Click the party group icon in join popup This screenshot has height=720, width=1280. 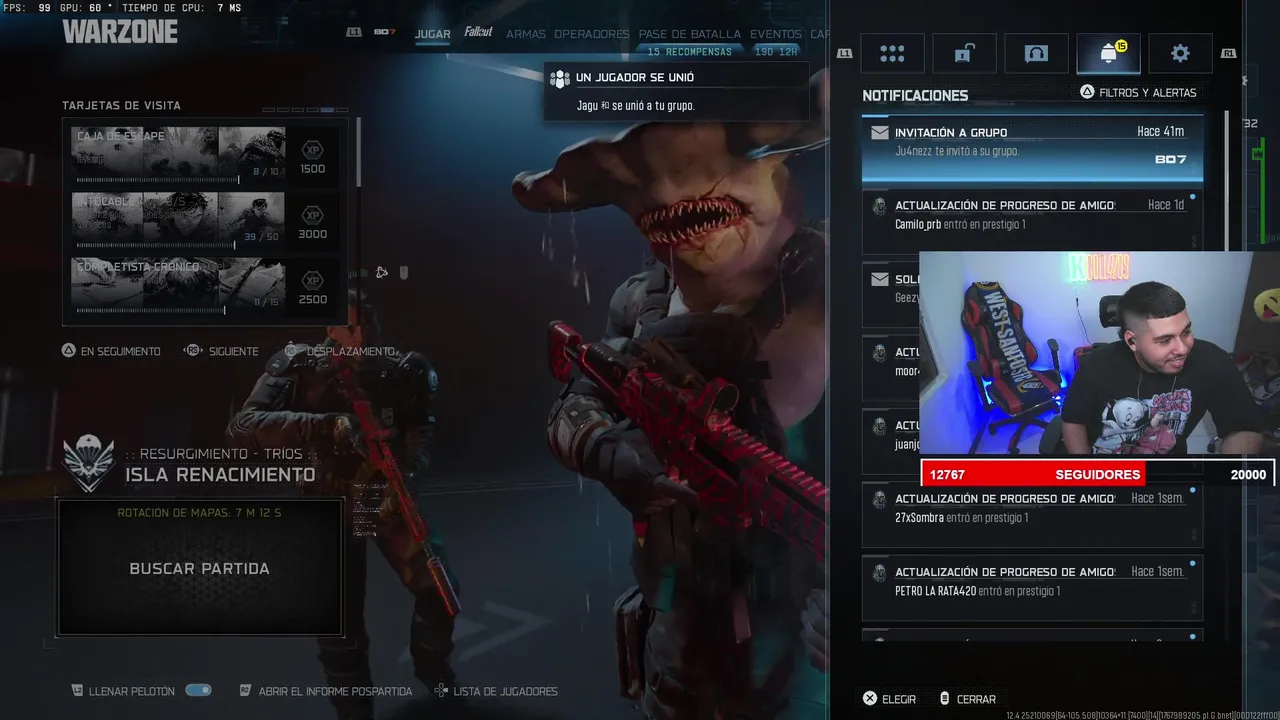(x=560, y=78)
